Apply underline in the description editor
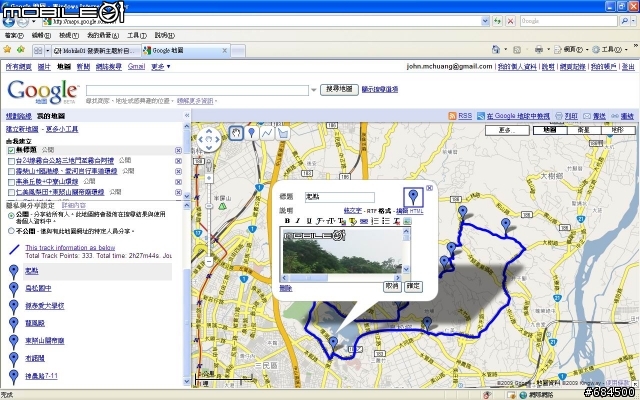Screen dimensions: 640x400 [x=309, y=221]
